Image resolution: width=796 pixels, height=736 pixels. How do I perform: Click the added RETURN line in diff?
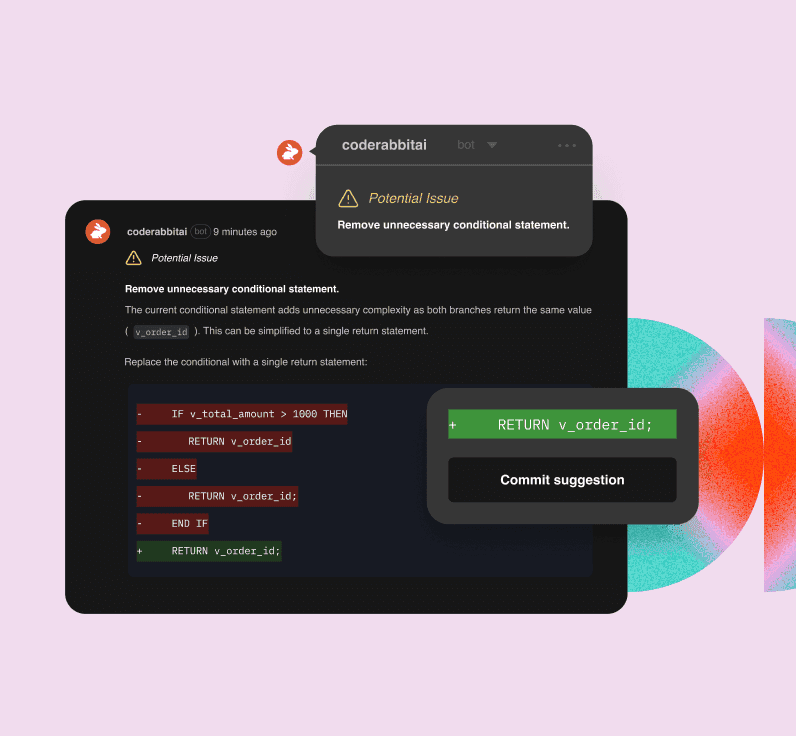[x=209, y=551]
